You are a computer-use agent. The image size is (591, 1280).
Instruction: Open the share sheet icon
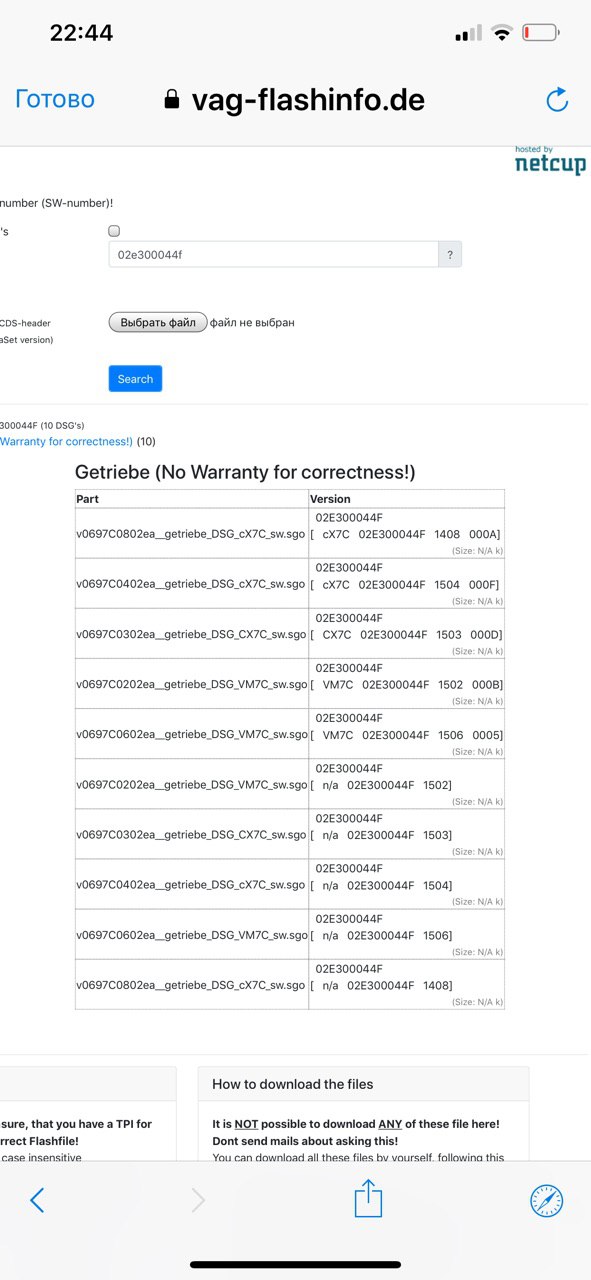[369, 1198]
